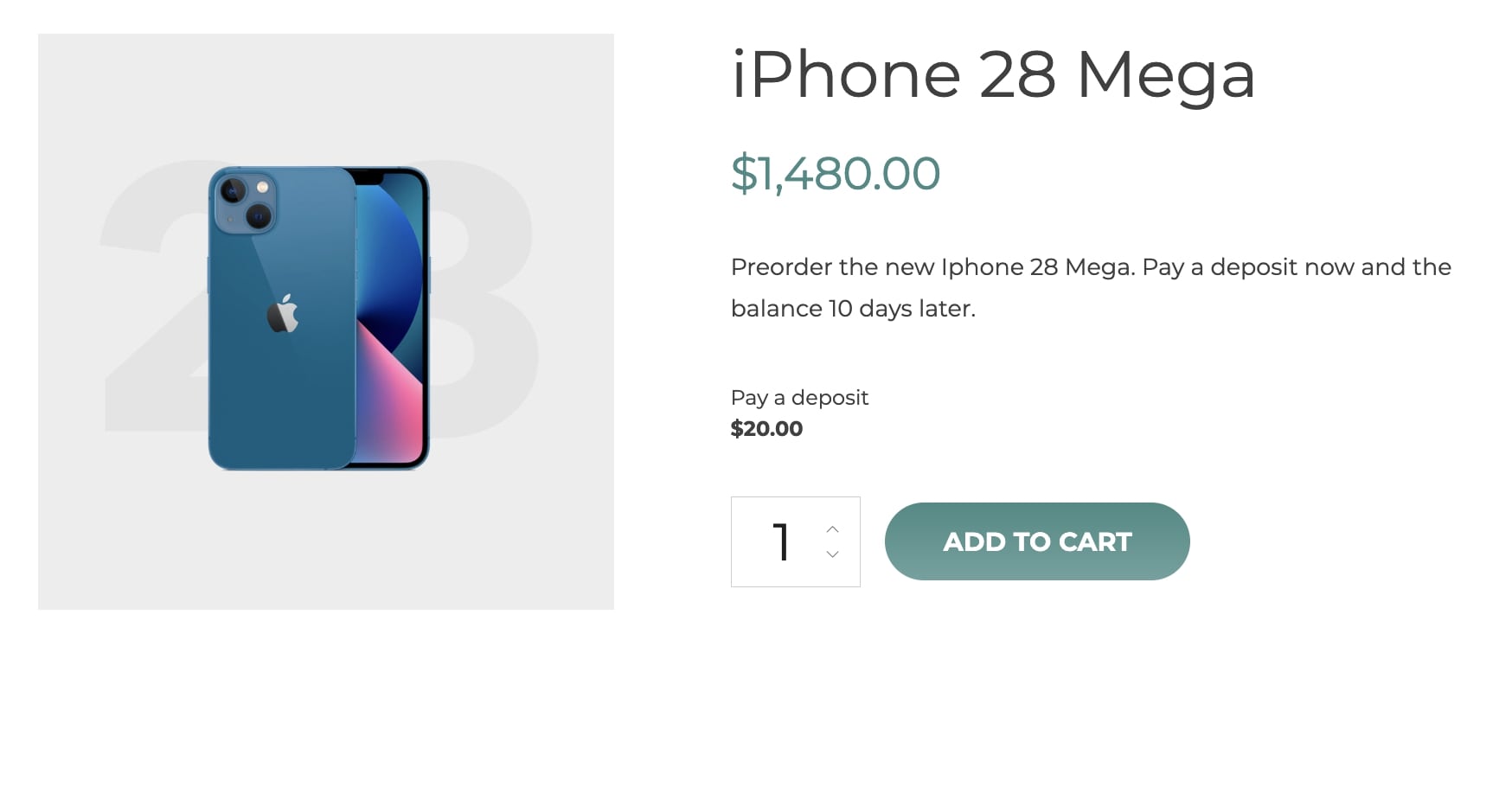Click the Apple logo on the phone
The image size is (1512, 794).
pos(282,314)
